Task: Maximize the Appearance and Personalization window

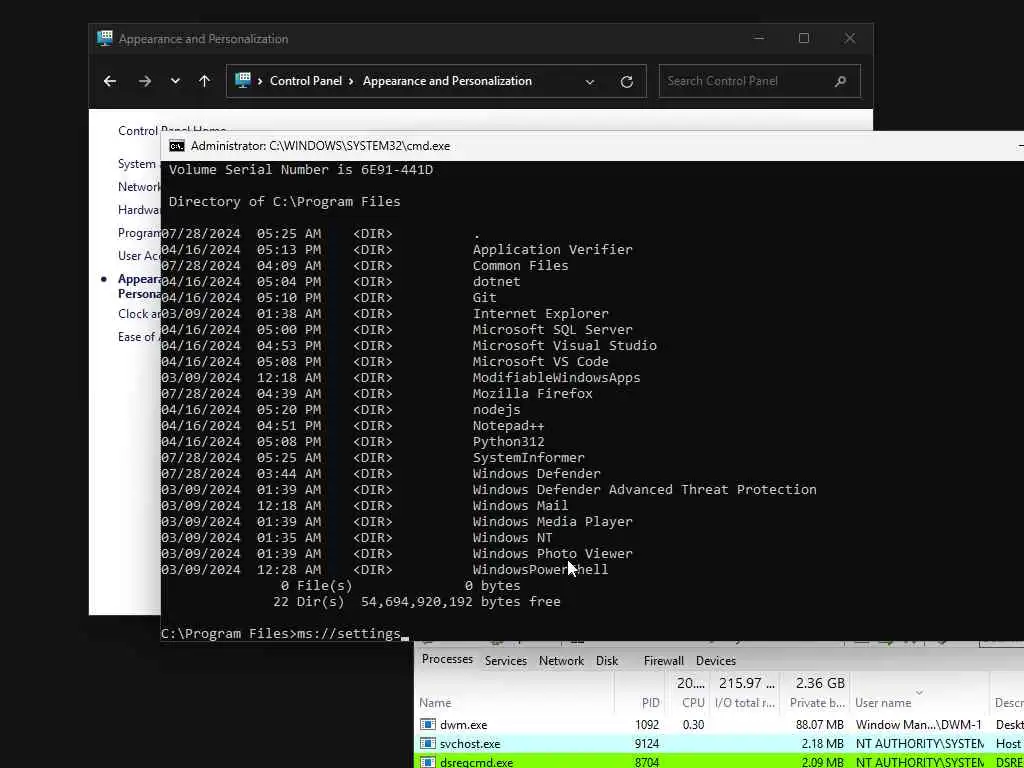Action: (804, 39)
